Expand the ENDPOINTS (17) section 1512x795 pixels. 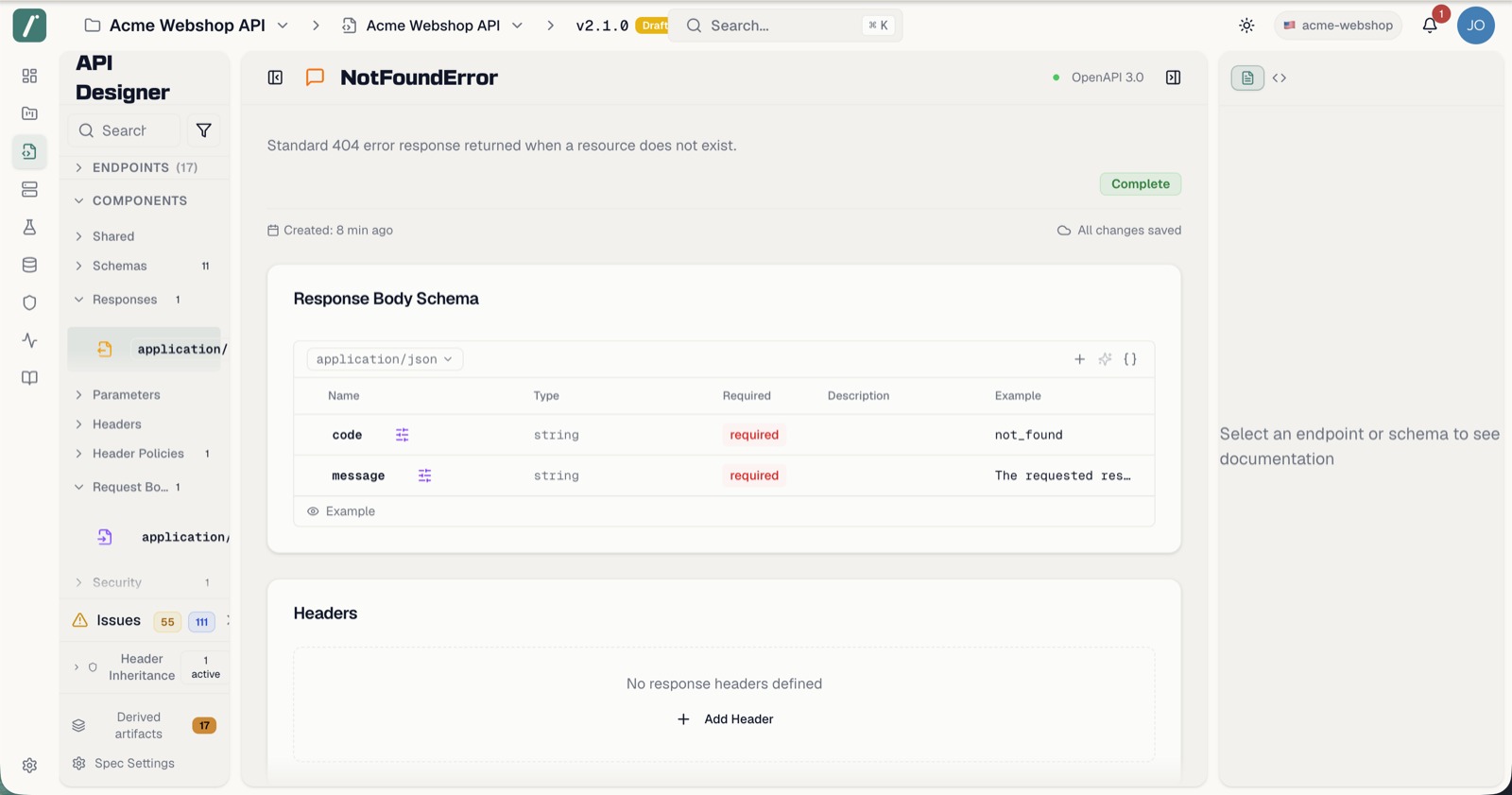[145, 167]
